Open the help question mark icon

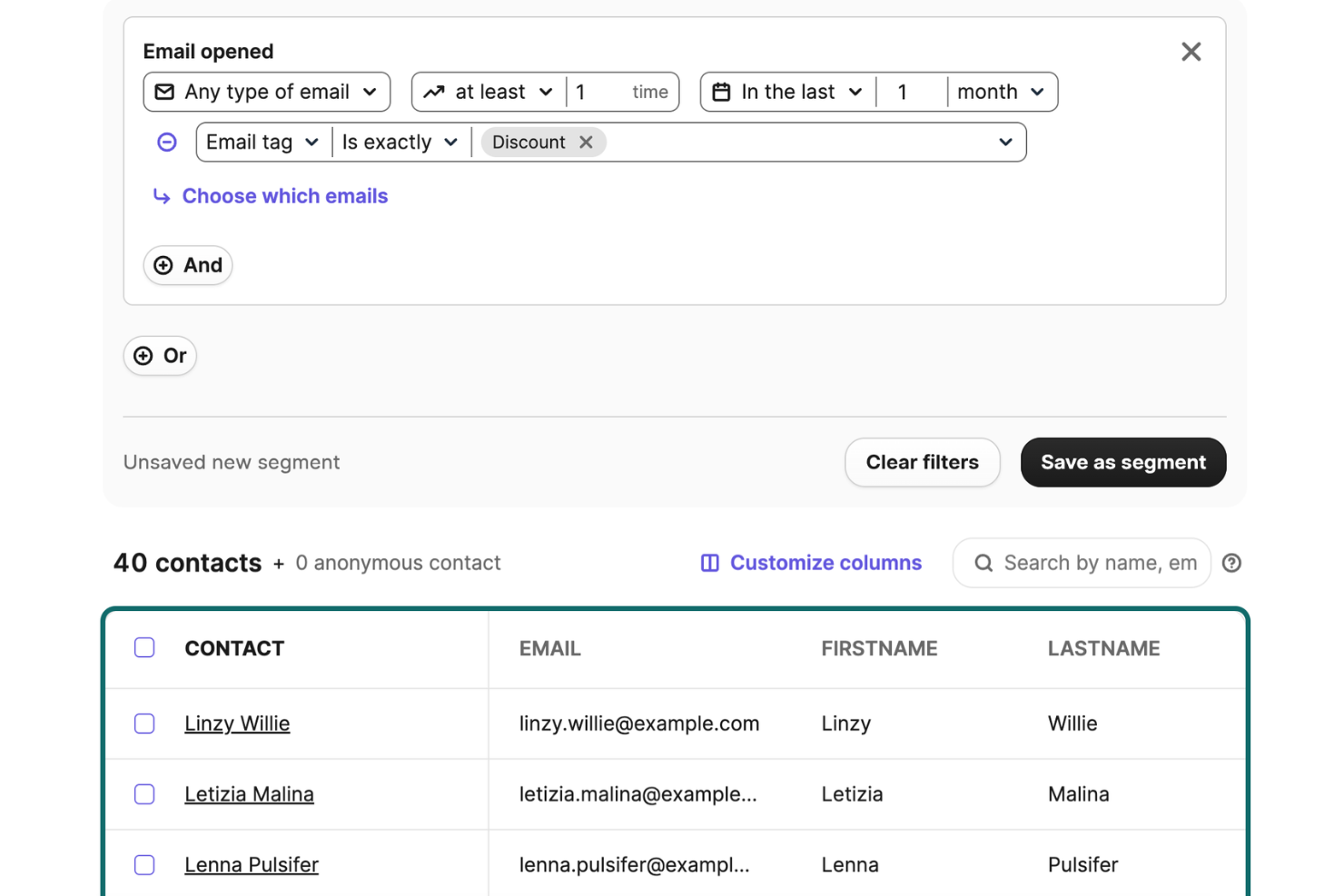pos(1231,563)
